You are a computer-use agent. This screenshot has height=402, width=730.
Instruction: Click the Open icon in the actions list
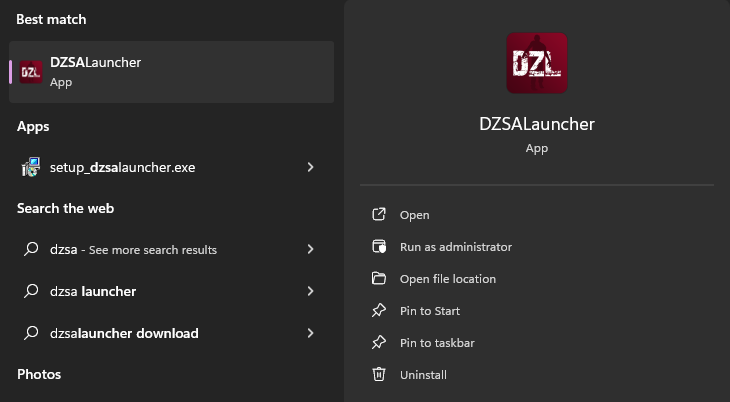point(379,215)
